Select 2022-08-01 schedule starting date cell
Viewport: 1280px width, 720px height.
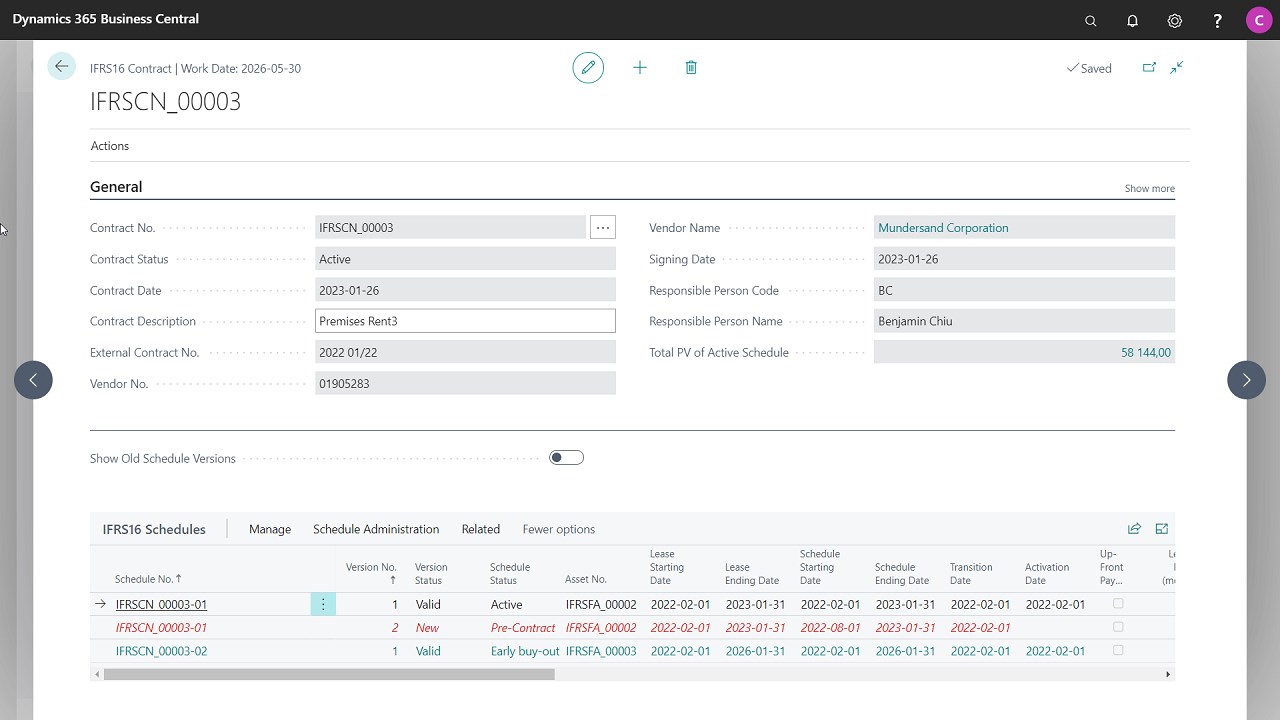[830, 628]
